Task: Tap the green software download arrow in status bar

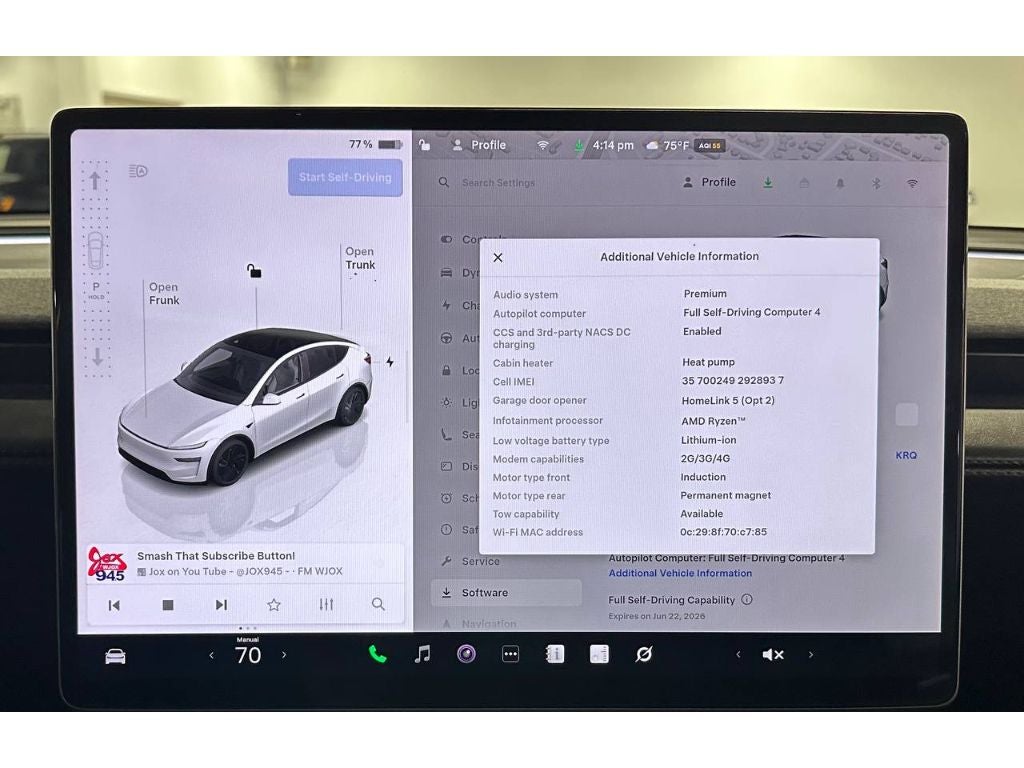Action: point(579,145)
